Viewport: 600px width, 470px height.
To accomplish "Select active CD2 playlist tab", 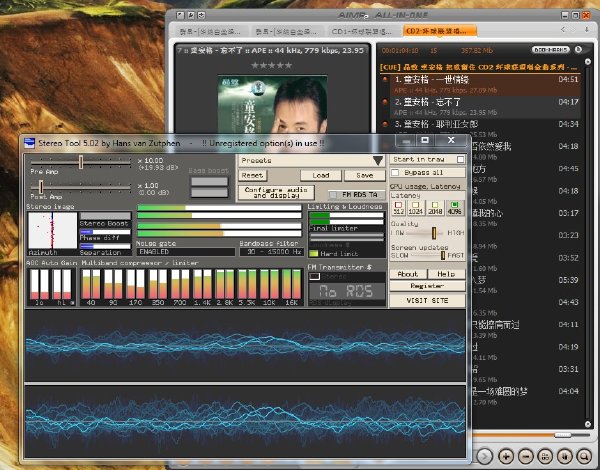I will click(x=439, y=31).
